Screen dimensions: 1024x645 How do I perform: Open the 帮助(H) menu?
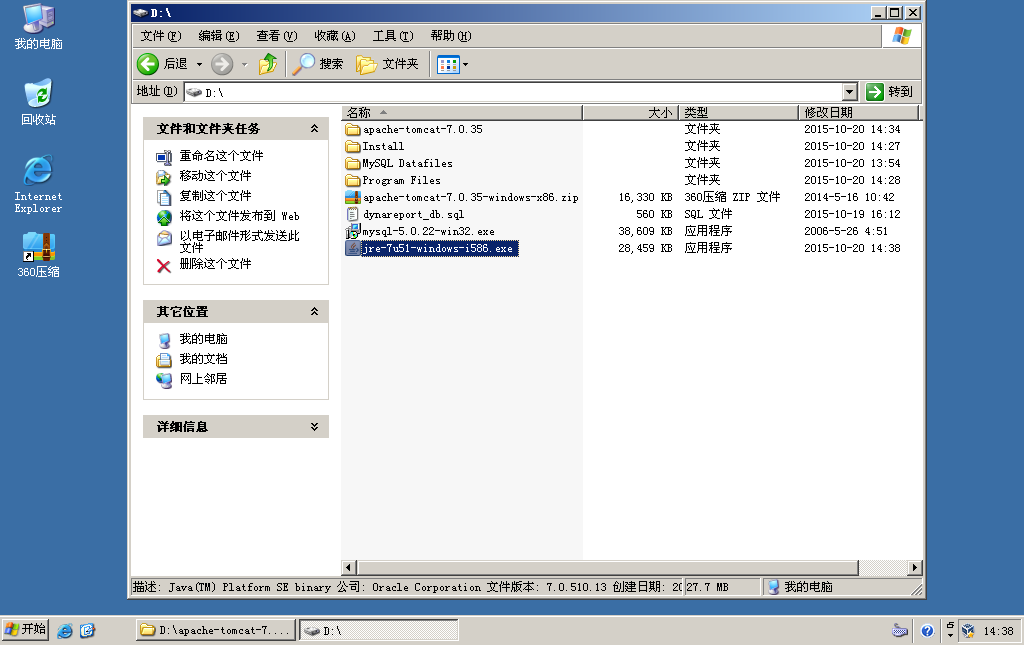pos(451,36)
